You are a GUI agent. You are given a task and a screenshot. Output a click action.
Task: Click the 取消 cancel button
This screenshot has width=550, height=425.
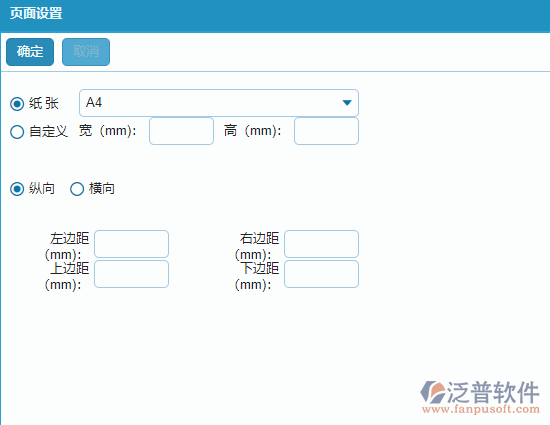[86, 52]
